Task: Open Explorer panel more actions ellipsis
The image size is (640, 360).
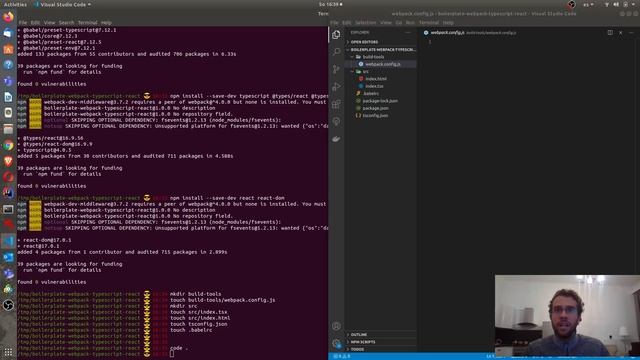Action: coord(408,32)
